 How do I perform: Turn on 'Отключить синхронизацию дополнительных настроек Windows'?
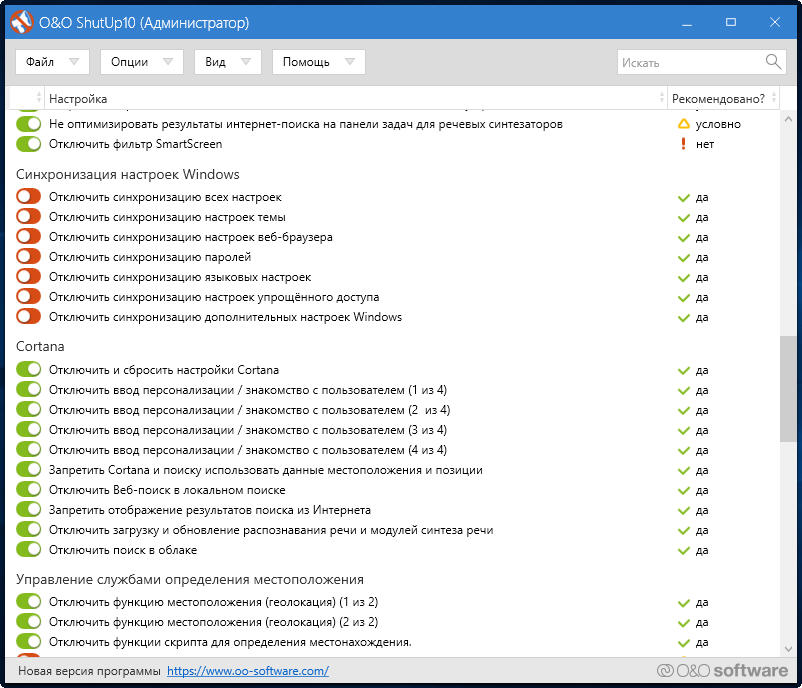(28, 316)
